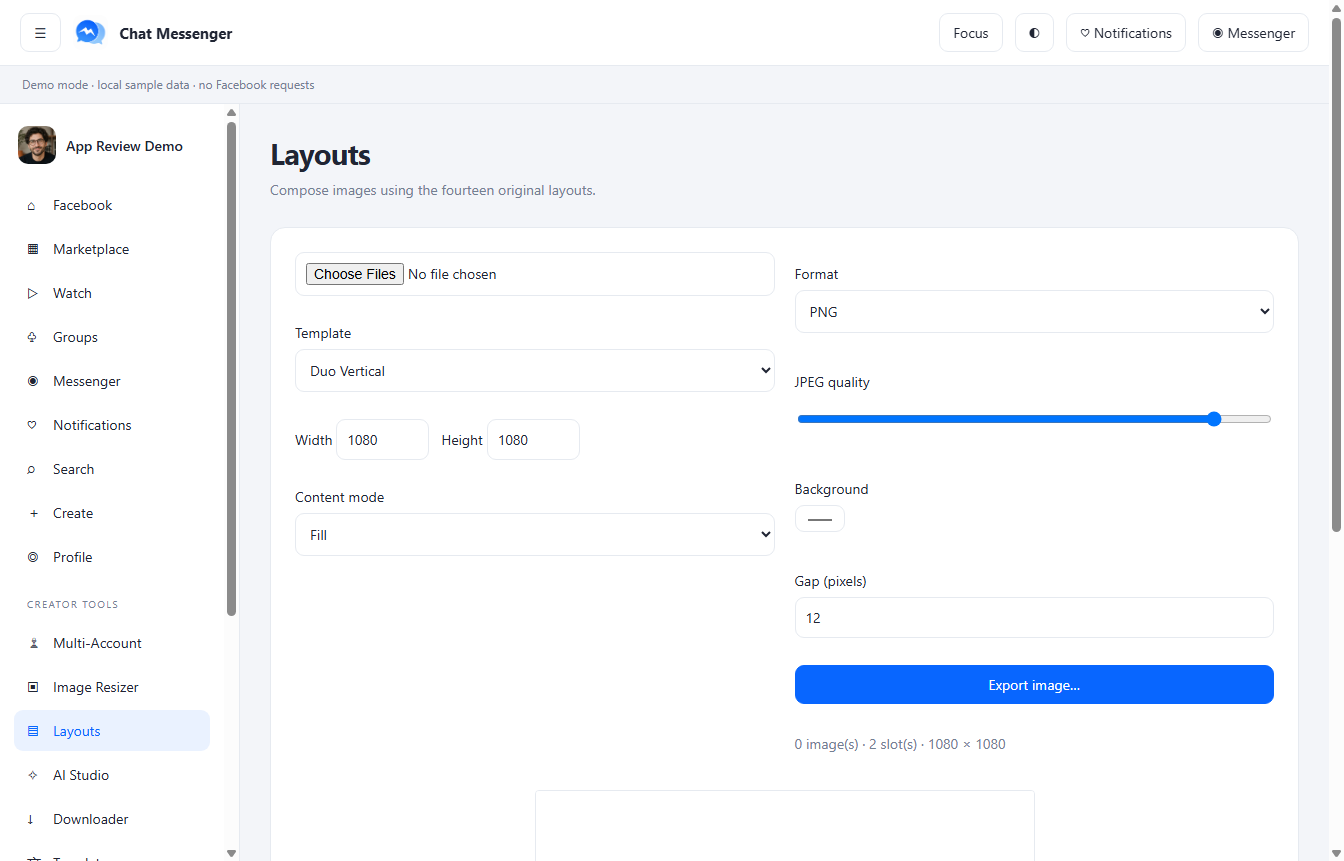This screenshot has width=1344, height=861.
Task: Click the Profile sidebar icon
Action: tap(32, 557)
